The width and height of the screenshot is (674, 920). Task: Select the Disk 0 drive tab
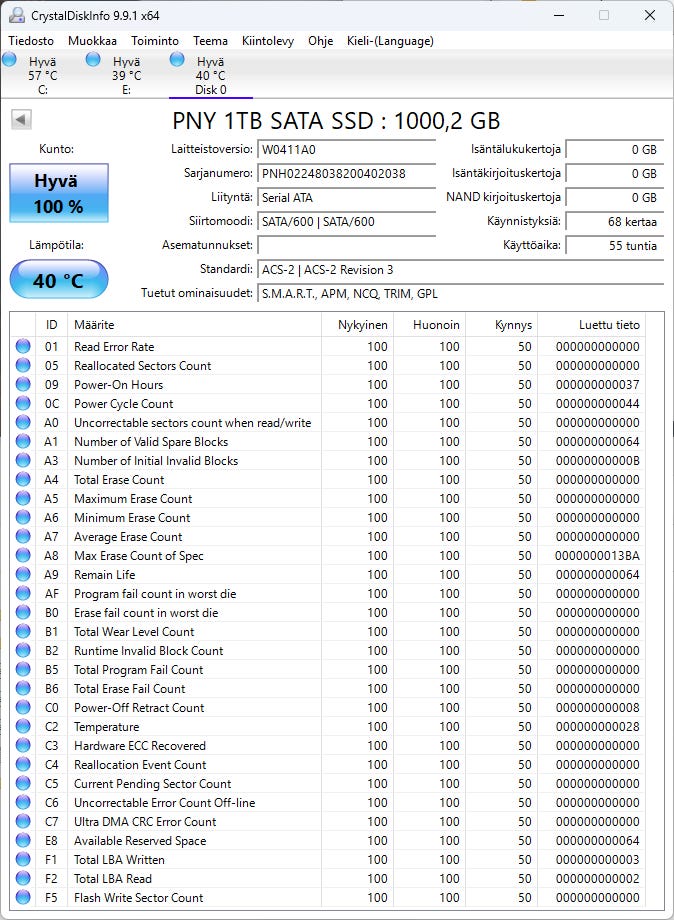click(x=211, y=75)
